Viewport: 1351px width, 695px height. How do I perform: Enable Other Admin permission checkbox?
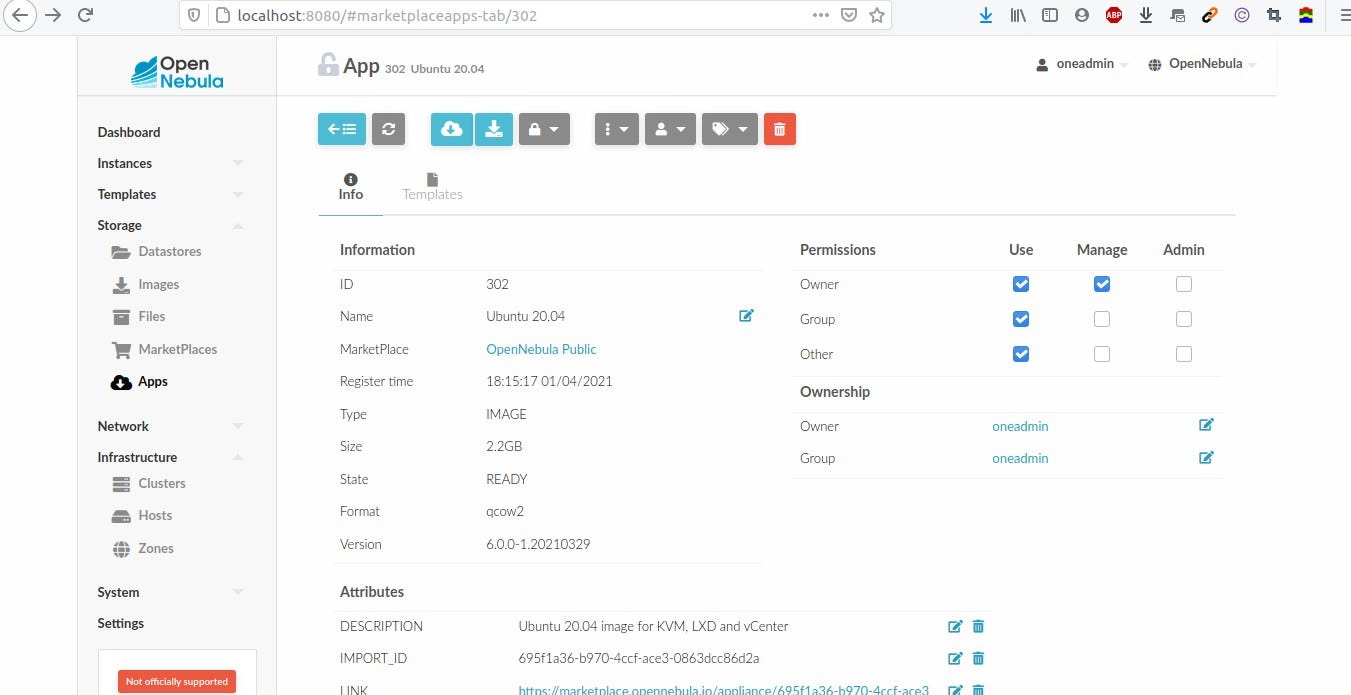1184,354
